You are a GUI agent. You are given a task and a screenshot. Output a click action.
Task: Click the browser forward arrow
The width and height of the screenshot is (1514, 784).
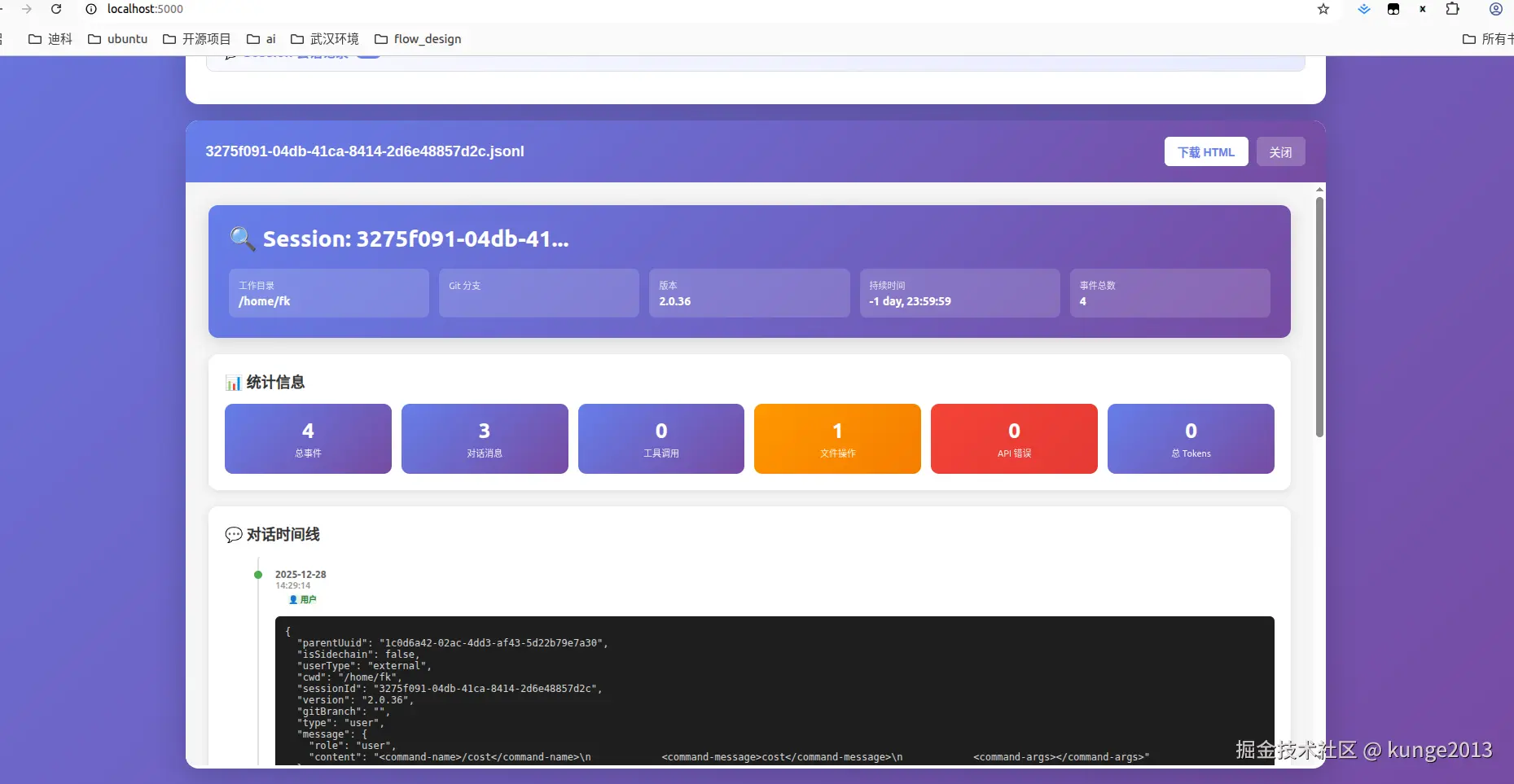(x=27, y=9)
